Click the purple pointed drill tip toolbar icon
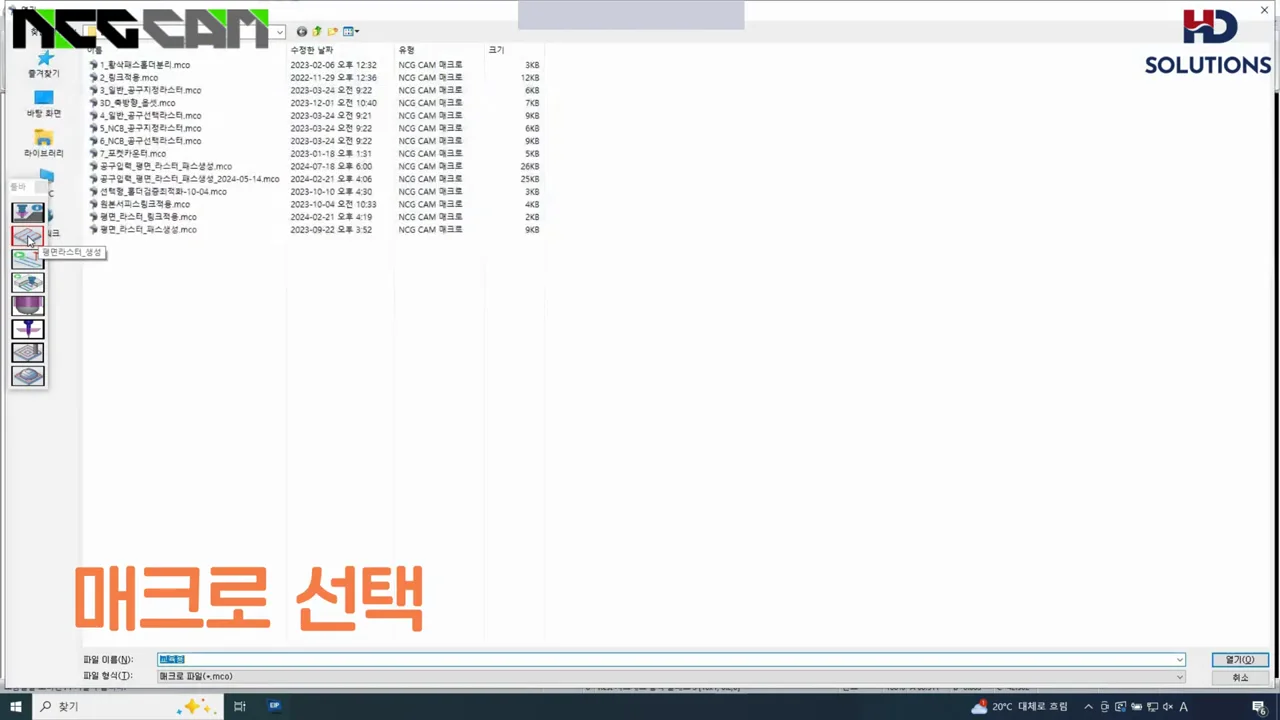This screenshot has width=1280, height=720. click(28, 329)
